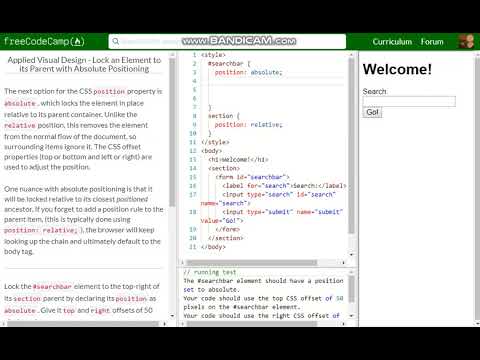Open the Forum link
Screen dimensions: 480x360
[x=432, y=42]
